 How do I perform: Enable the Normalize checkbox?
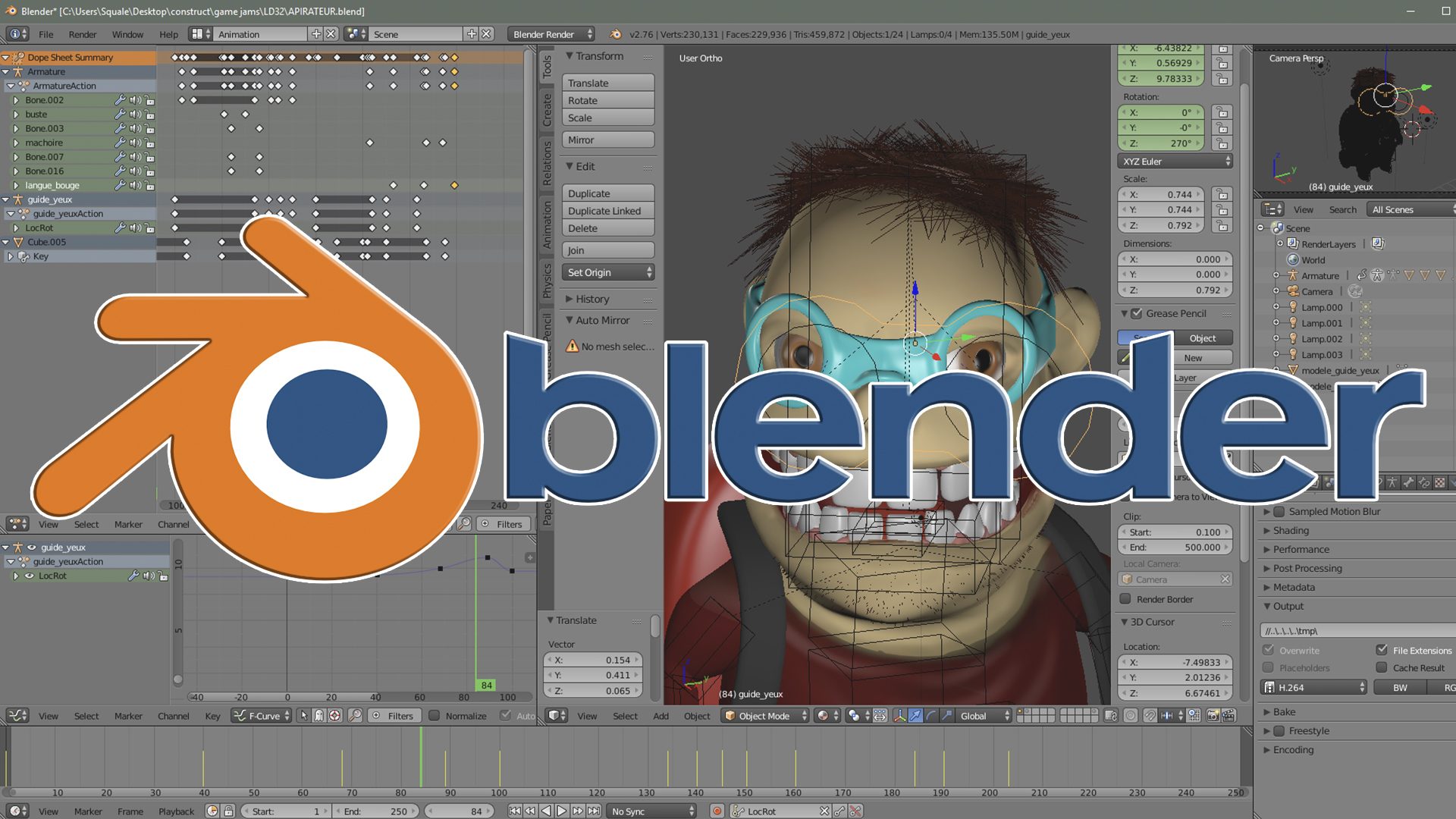(x=435, y=716)
